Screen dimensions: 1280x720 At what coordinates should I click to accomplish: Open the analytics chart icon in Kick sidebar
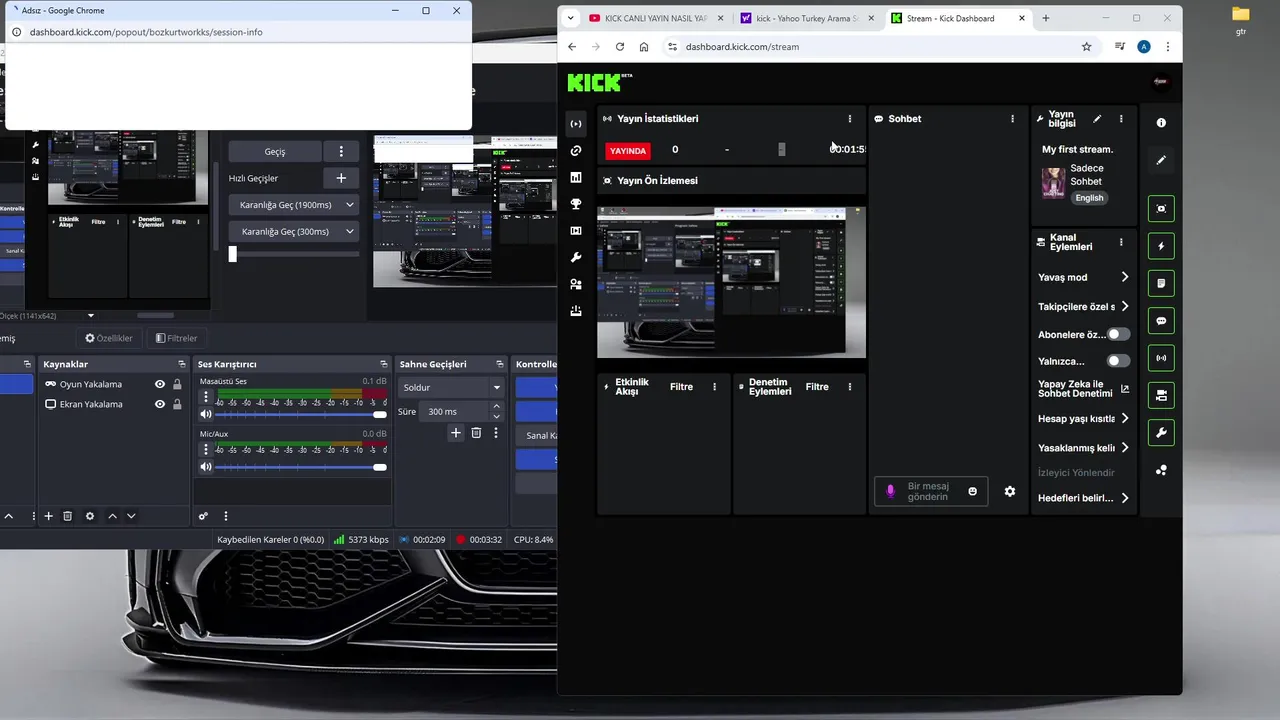coord(576,177)
